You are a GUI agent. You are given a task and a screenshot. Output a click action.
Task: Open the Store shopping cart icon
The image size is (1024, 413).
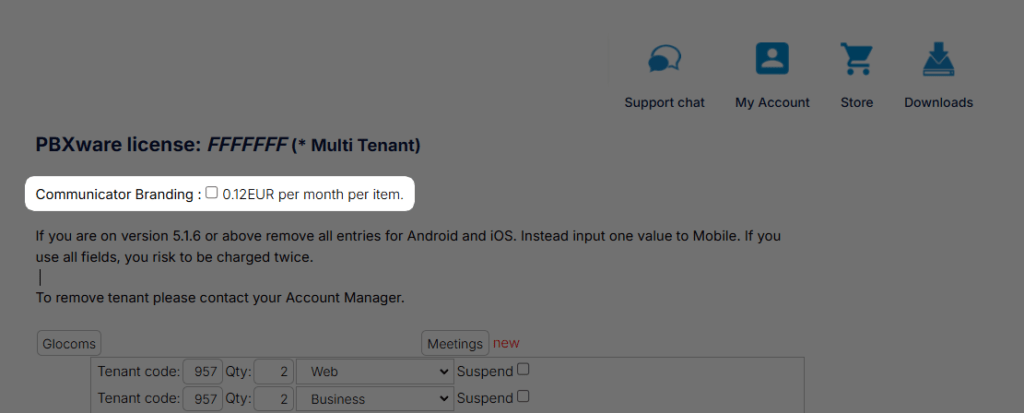coord(856,59)
